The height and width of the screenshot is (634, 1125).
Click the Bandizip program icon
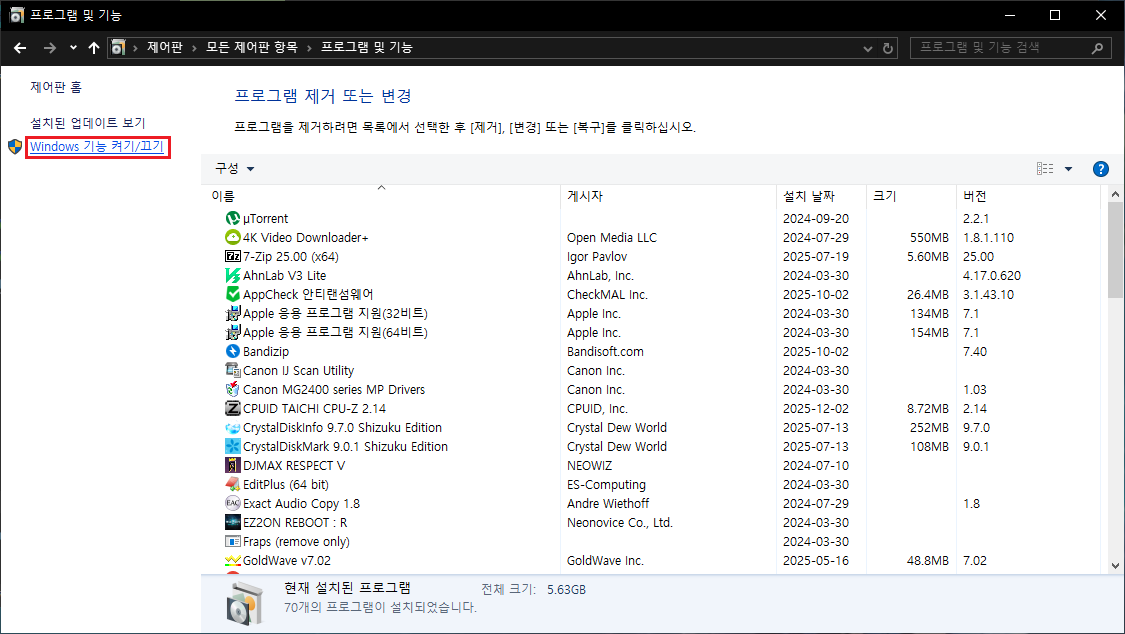232,351
